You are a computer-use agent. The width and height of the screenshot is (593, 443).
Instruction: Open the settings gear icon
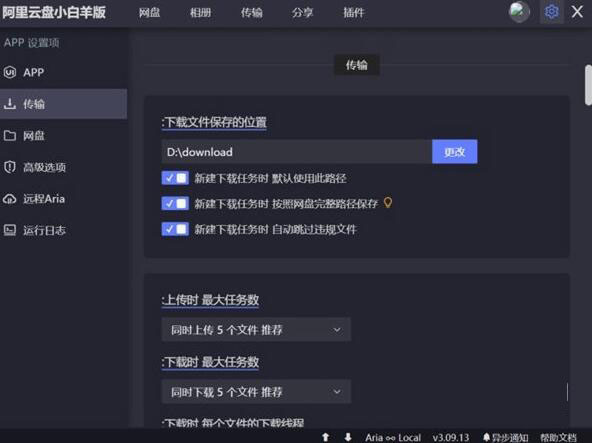[551, 12]
